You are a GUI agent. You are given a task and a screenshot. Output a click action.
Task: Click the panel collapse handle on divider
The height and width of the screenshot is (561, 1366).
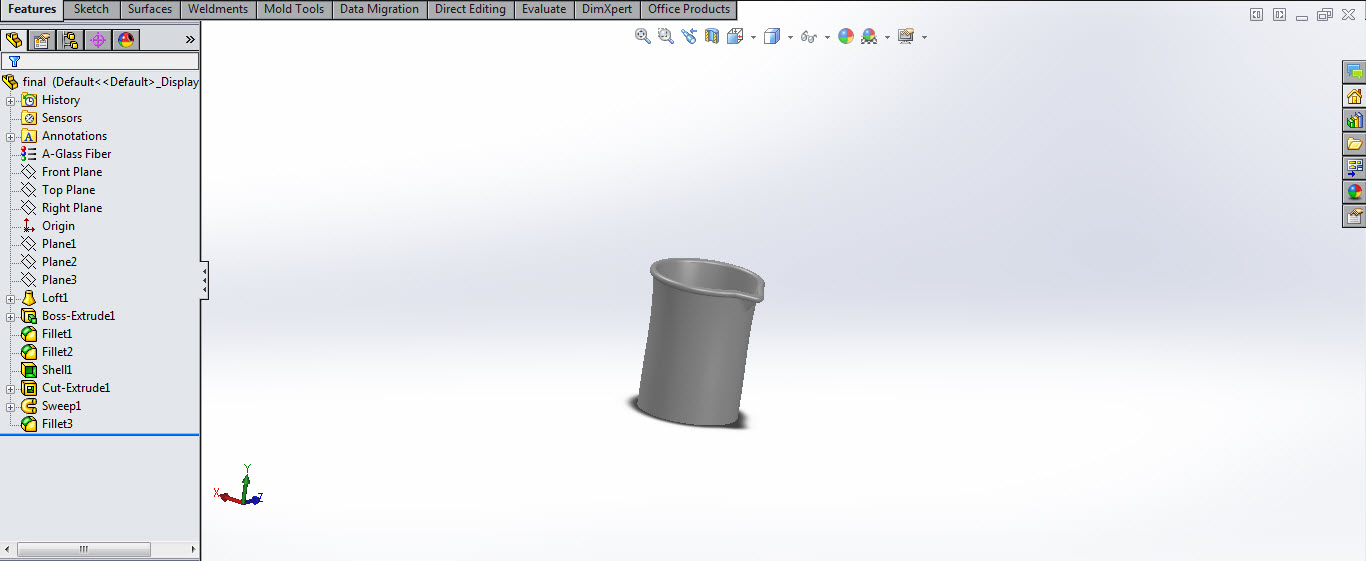coord(204,281)
